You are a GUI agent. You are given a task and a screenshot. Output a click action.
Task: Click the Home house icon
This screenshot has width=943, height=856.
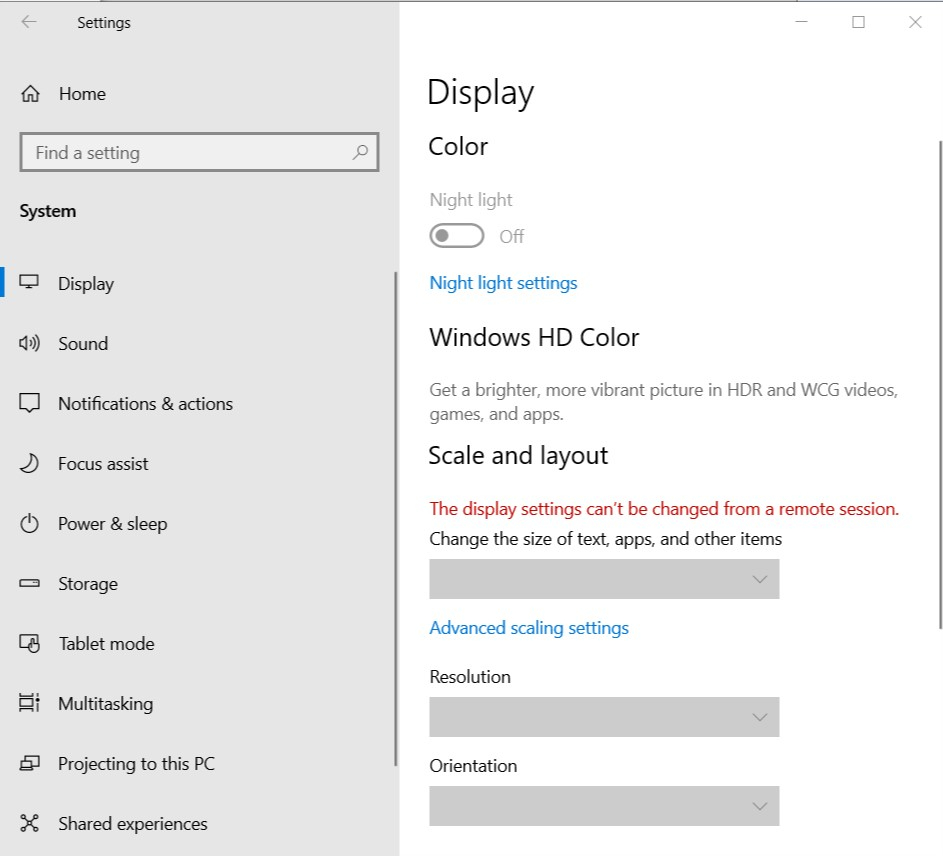[x=30, y=94]
